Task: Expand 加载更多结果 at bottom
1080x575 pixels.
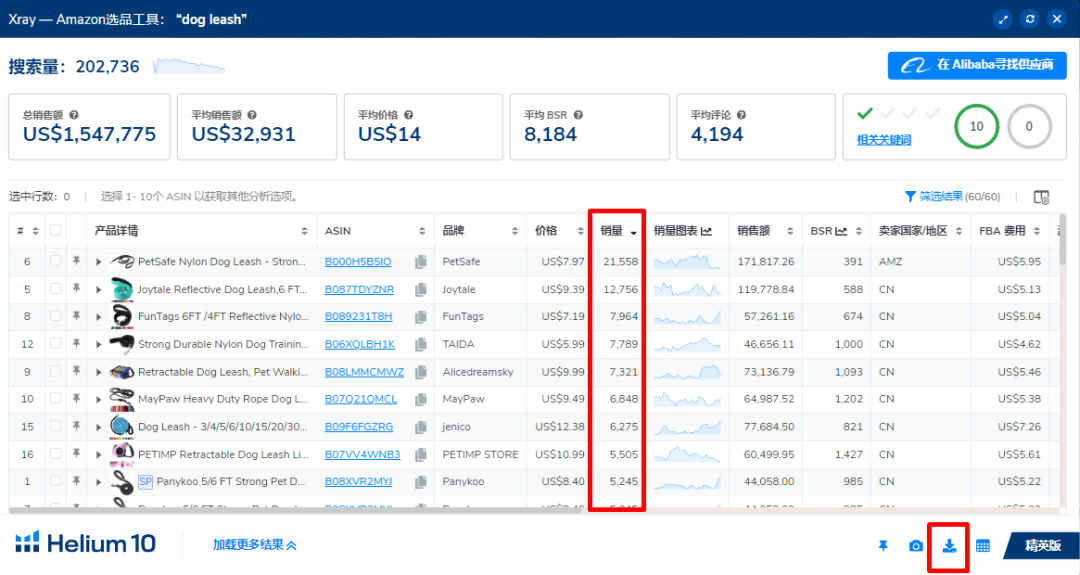Action: [x=254, y=545]
